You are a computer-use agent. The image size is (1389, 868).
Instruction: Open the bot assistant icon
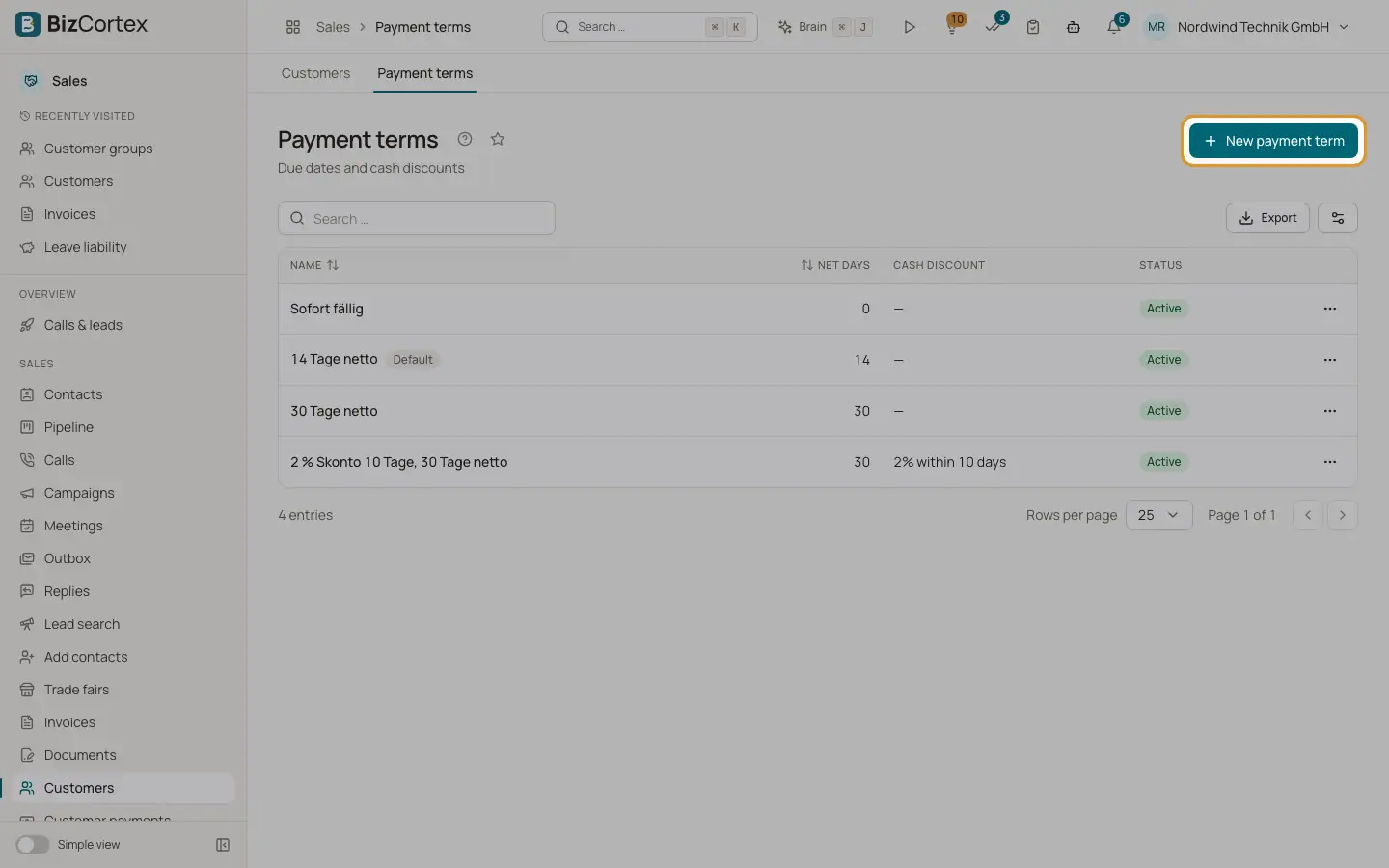tap(1073, 27)
